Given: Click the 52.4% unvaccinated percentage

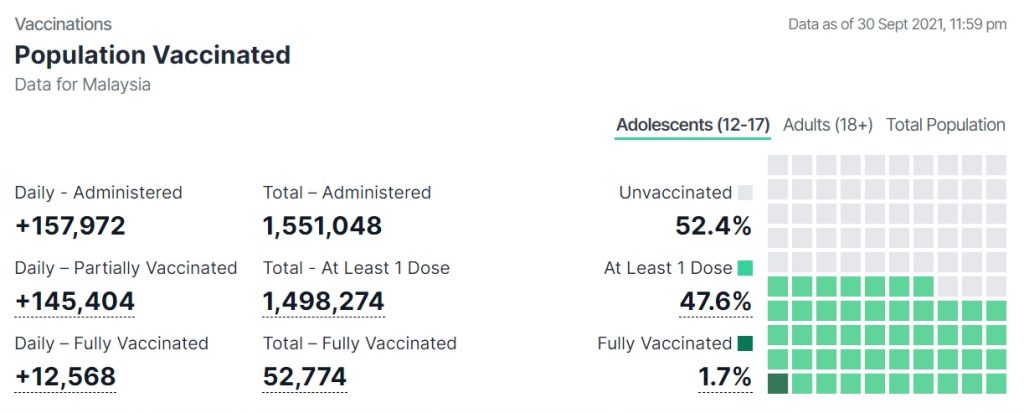Looking at the screenshot, I should 713,226.
